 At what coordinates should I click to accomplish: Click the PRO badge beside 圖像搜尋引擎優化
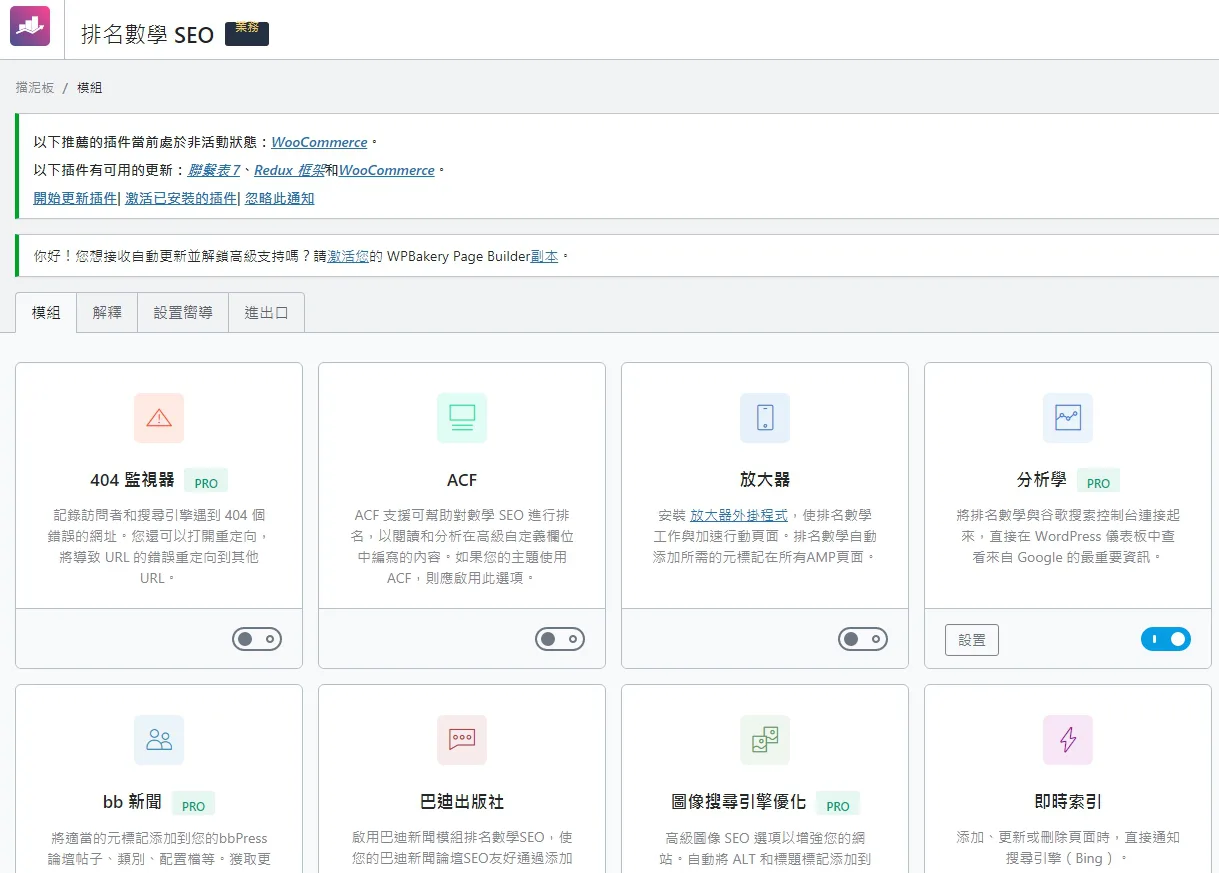838,805
